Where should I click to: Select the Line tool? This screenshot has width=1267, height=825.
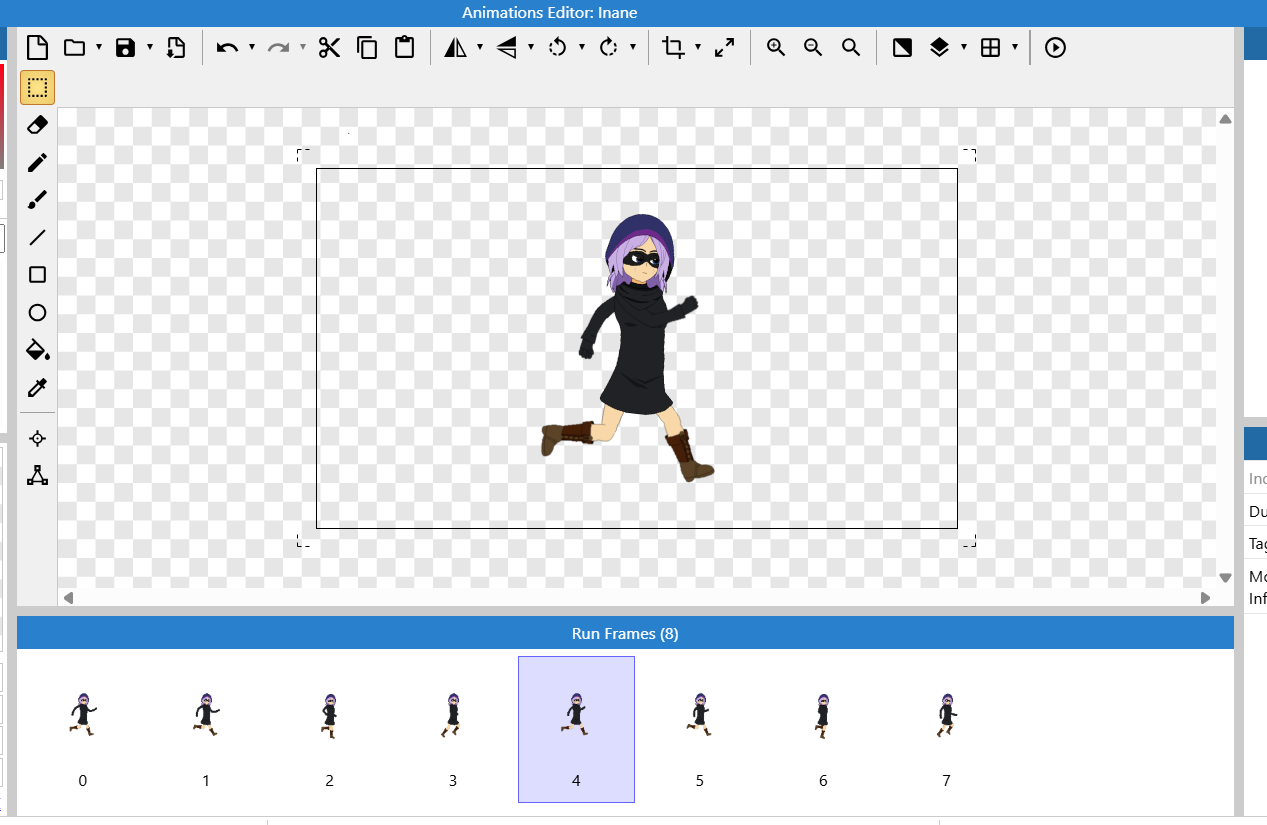click(37, 237)
